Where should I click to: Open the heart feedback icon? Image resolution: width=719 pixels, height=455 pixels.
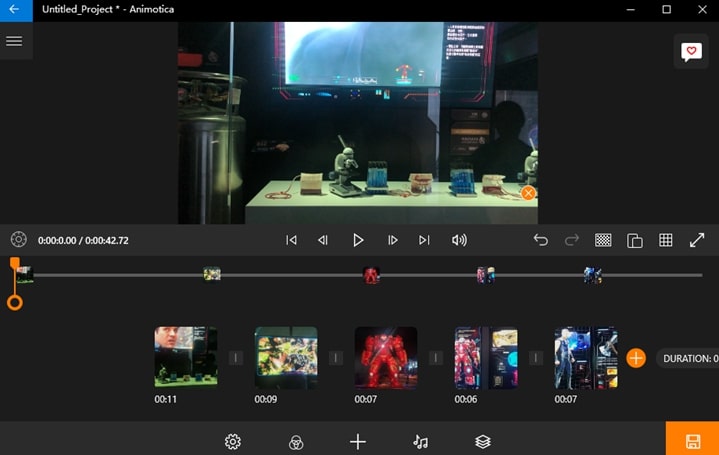click(690, 52)
